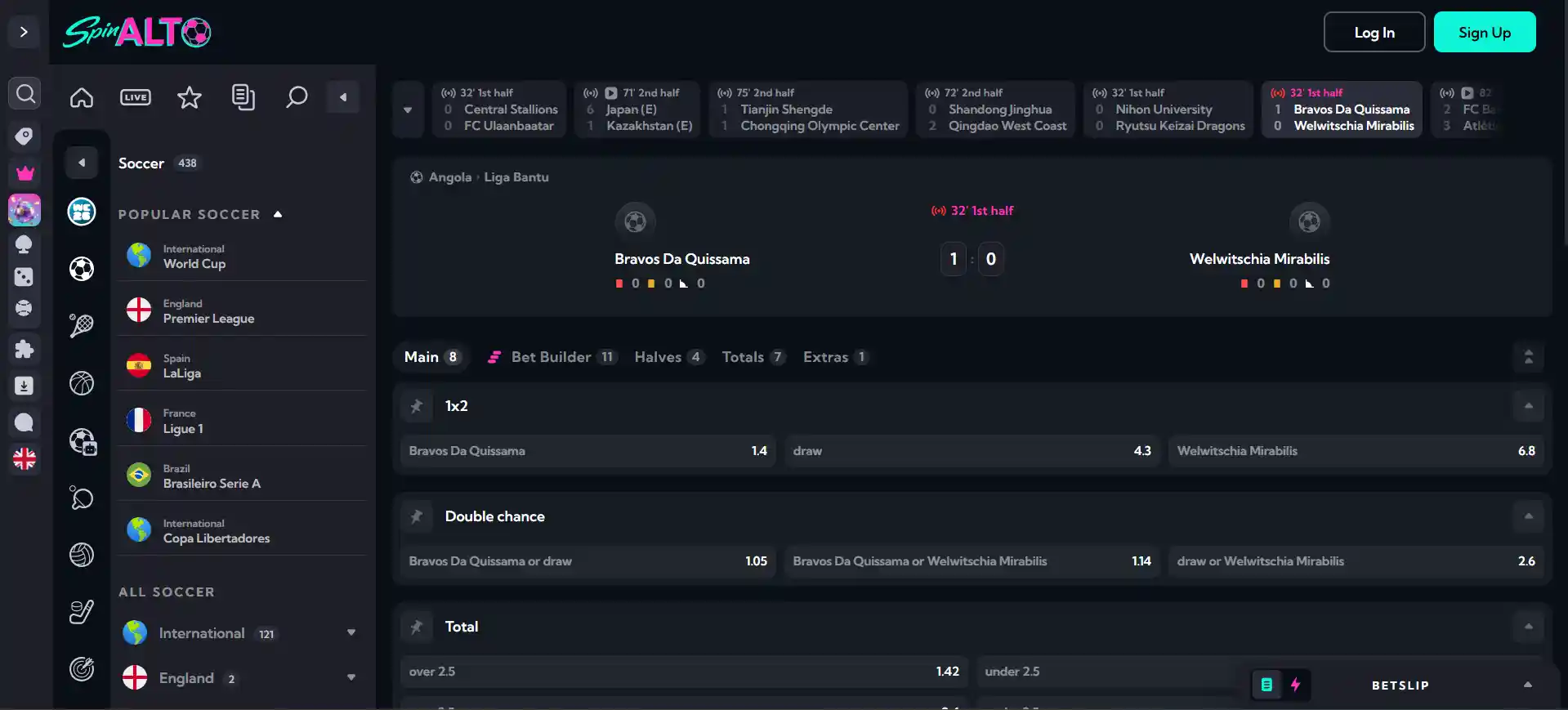This screenshot has width=1568, height=710.
Task: Open the dice games icon
Action: 25,277
